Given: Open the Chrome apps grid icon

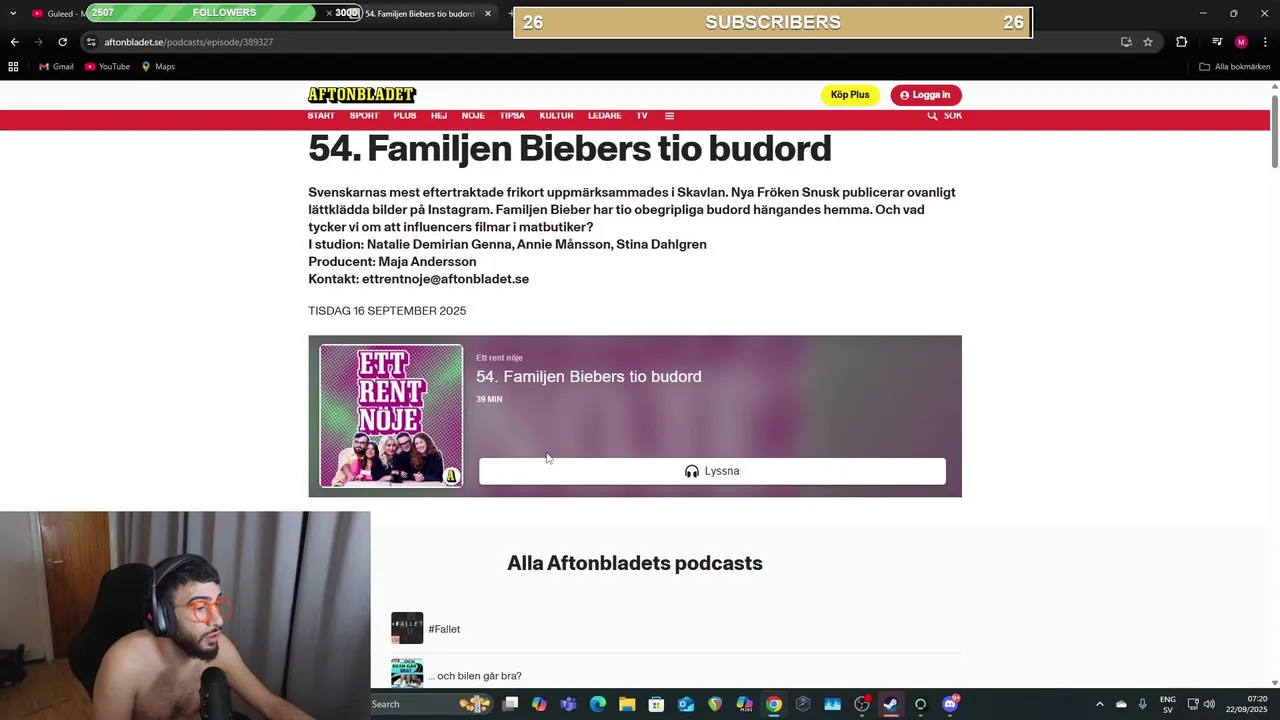Looking at the screenshot, I should point(13,67).
